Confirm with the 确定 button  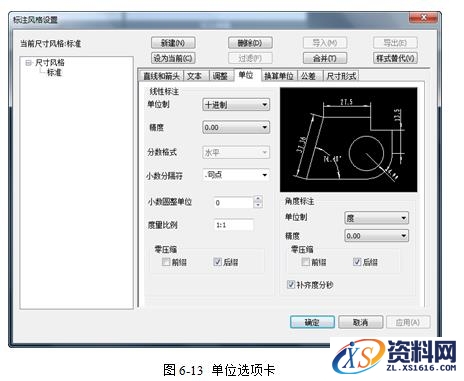312,322
